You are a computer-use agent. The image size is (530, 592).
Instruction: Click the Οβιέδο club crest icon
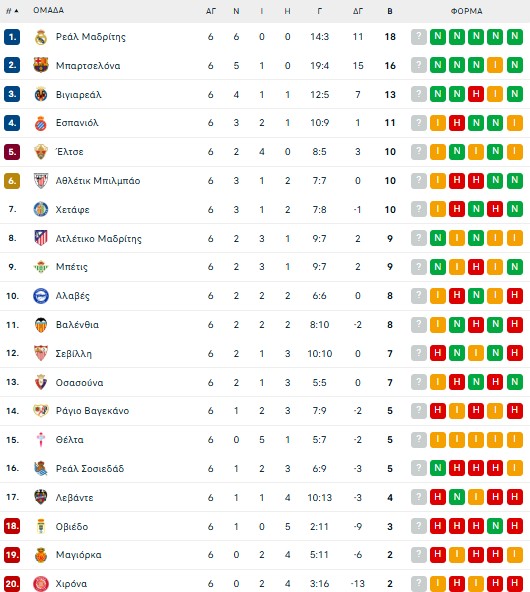tap(41, 526)
